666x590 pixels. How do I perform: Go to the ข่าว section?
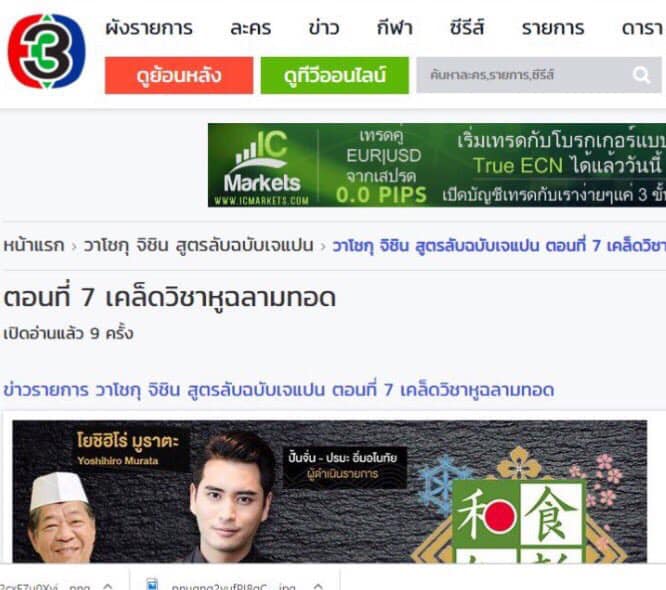(324, 28)
